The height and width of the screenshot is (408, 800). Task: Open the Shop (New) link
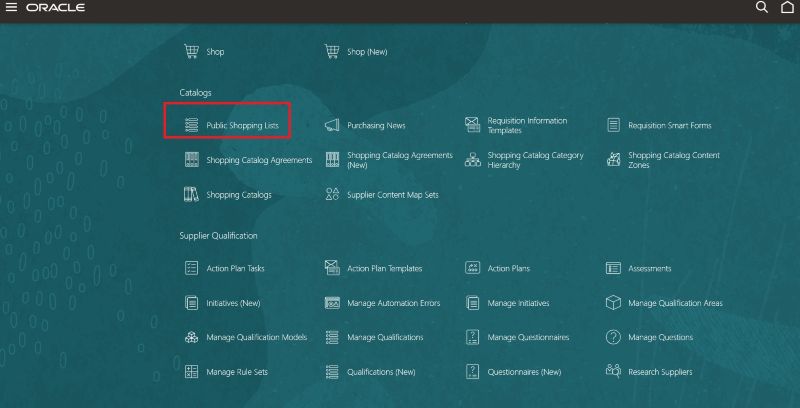[367, 52]
